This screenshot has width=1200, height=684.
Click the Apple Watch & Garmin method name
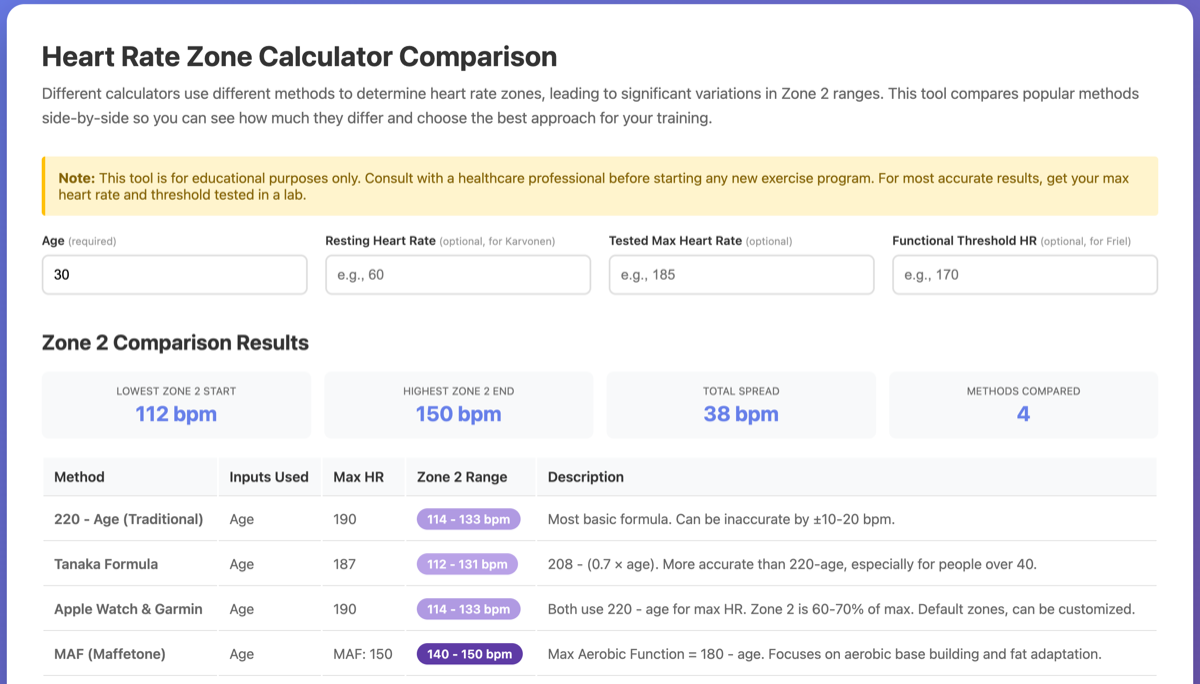128,609
